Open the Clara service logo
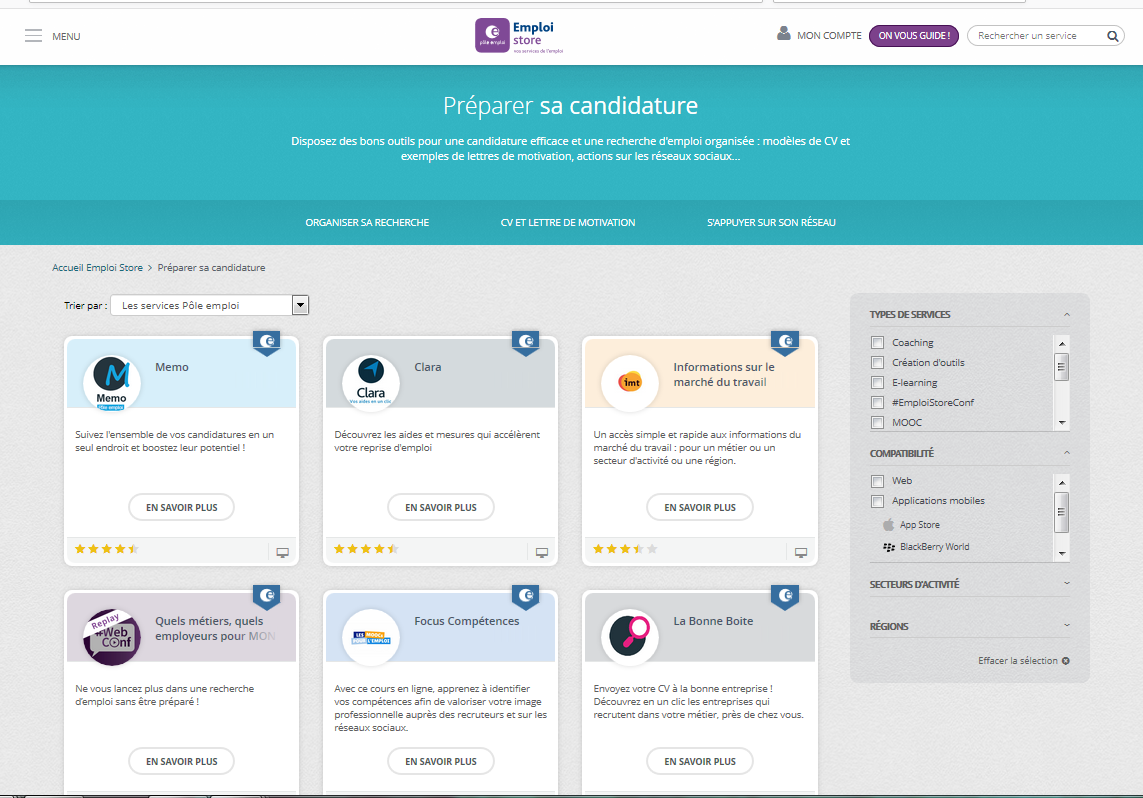The height and width of the screenshot is (798, 1143). click(x=370, y=382)
